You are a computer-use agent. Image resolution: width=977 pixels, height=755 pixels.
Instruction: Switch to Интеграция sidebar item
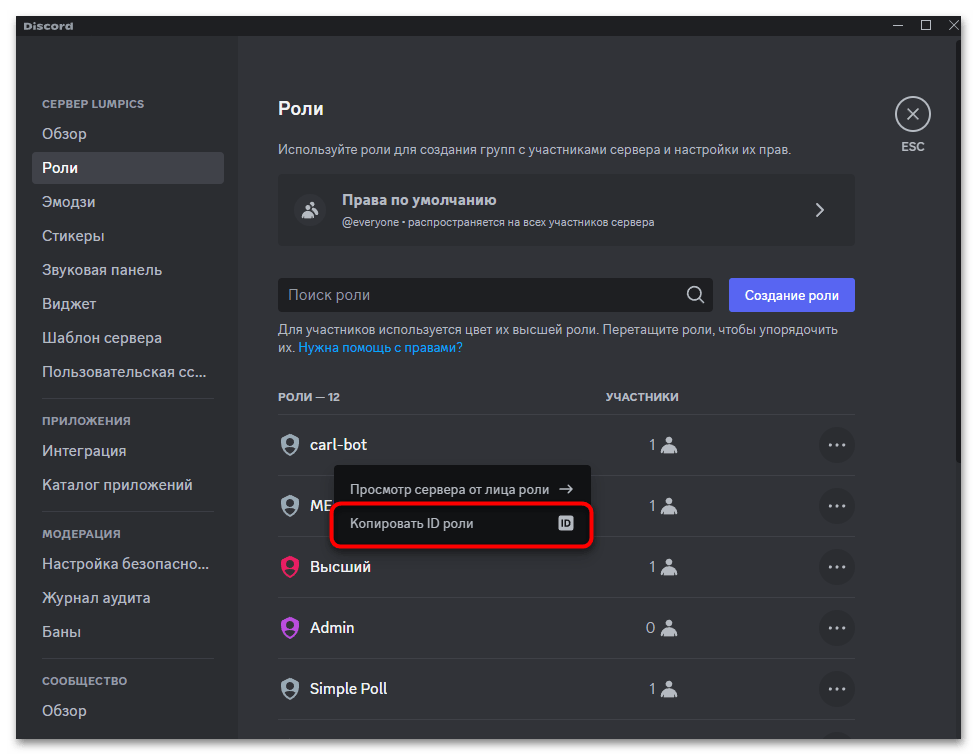84,451
